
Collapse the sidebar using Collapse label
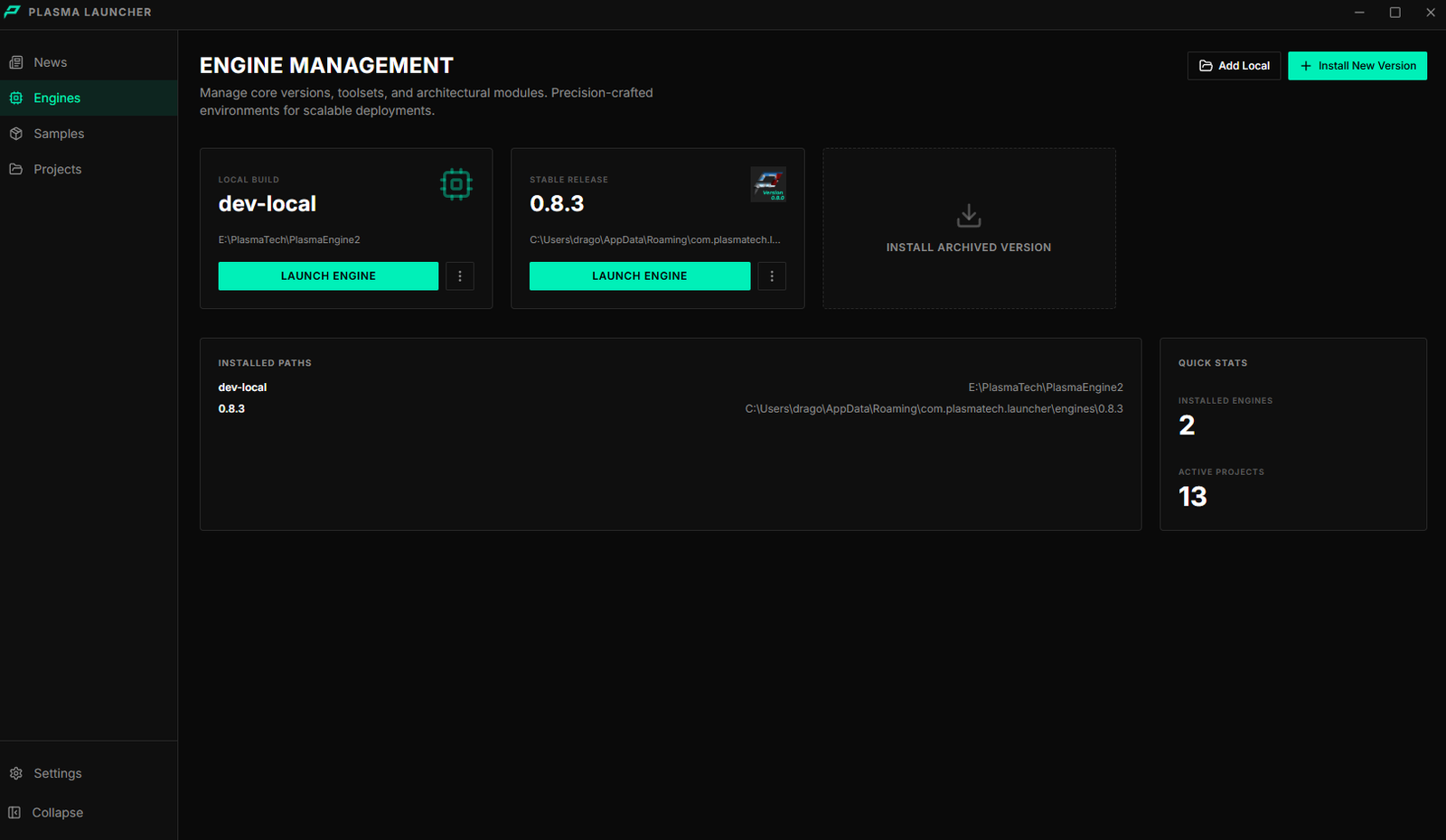pos(58,812)
